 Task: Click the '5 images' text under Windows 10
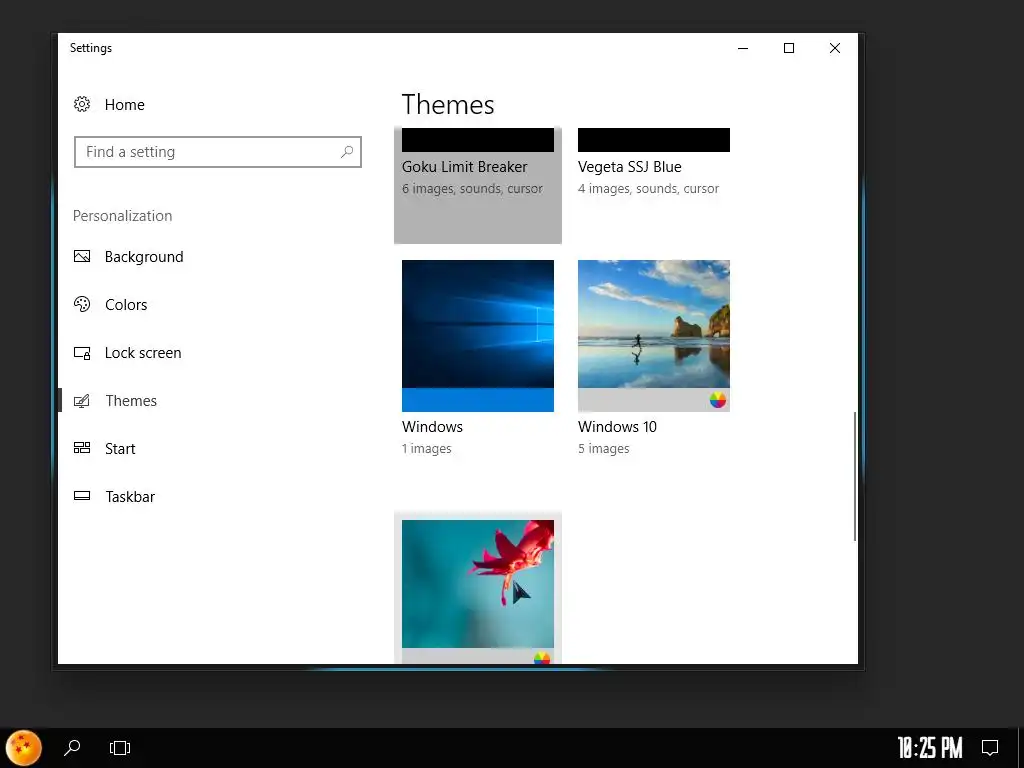(x=603, y=449)
